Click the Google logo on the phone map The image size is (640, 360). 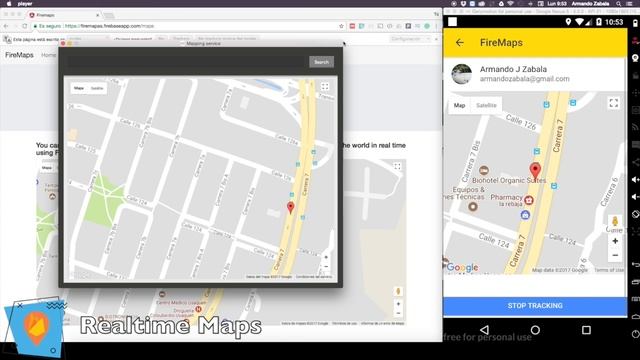(462, 267)
